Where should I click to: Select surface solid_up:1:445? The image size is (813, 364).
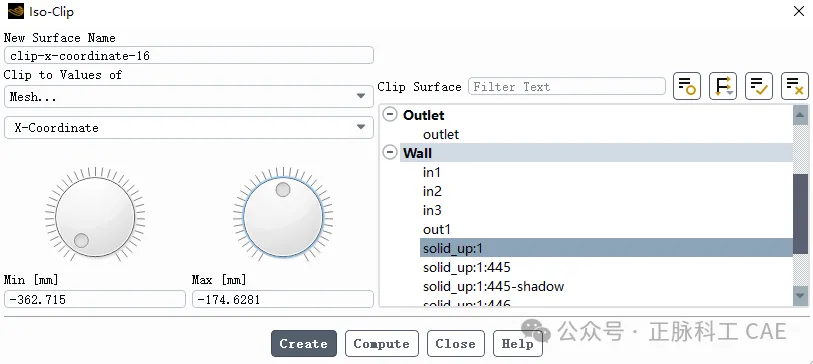pos(467,267)
